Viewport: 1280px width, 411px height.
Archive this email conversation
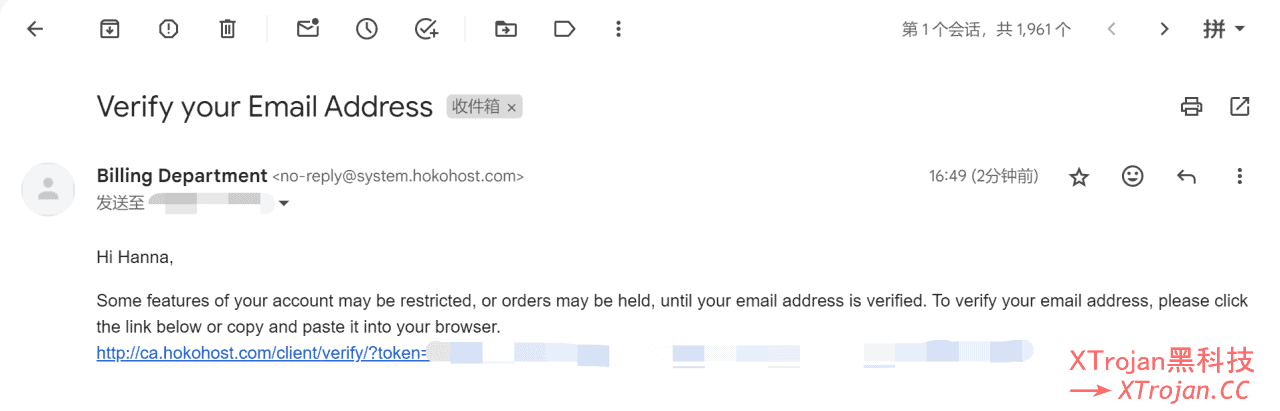point(109,29)
